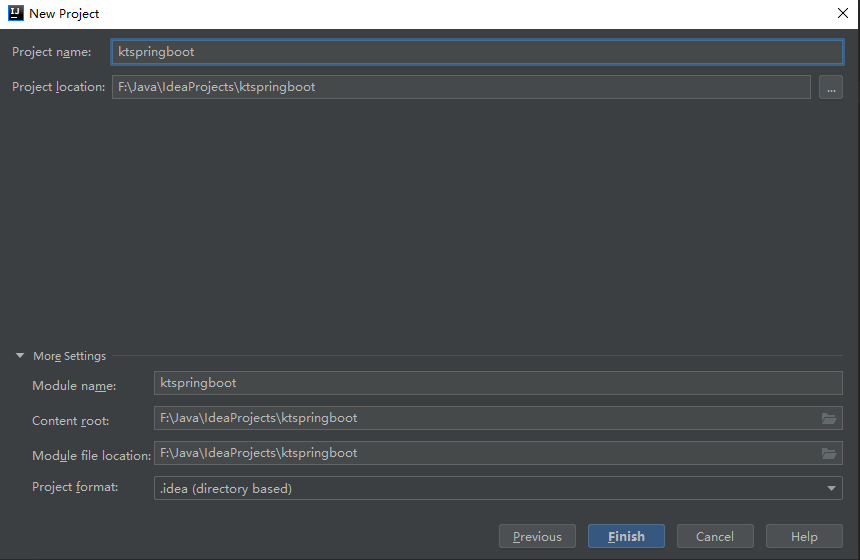Screen dimensions: 860x560
Task: Click the Project format label
Action: (75, 487)
